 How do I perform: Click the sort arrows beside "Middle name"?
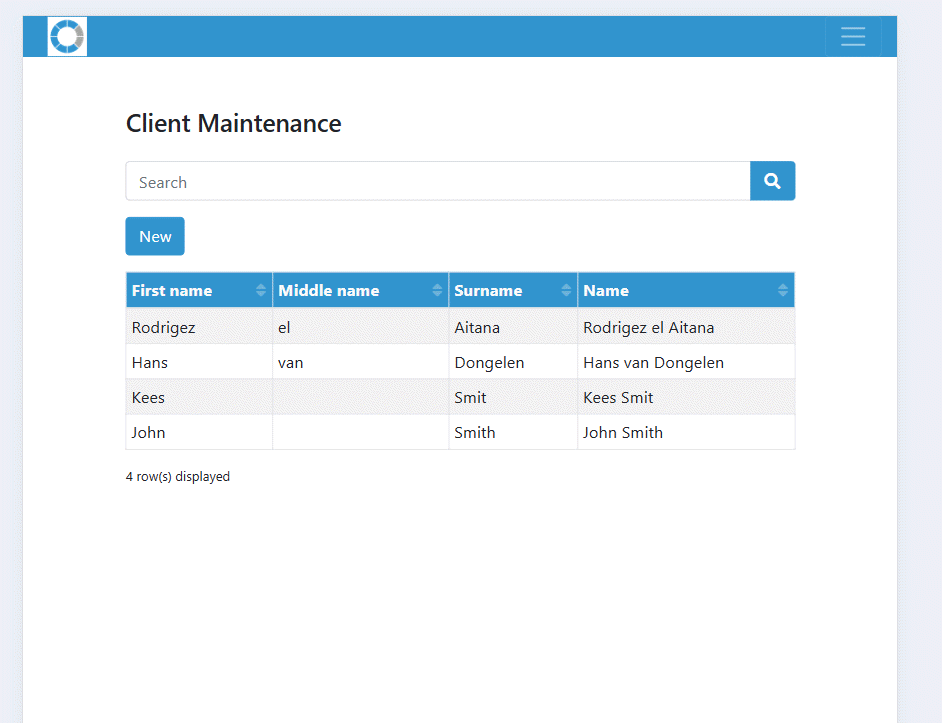tap(439, 290)
